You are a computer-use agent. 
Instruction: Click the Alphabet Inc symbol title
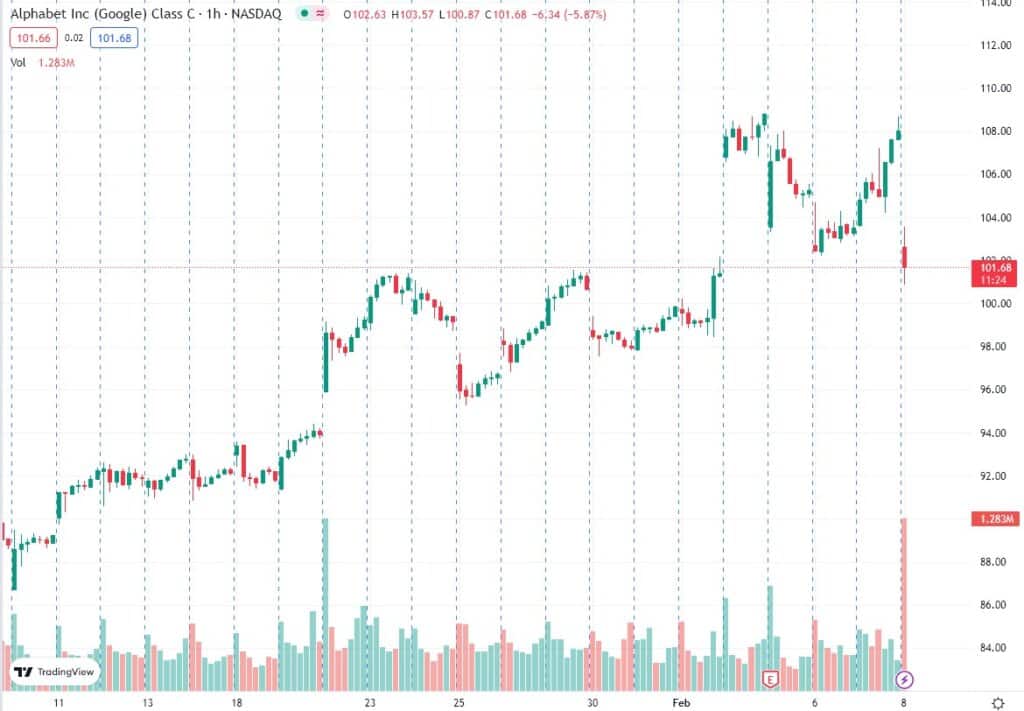click(x=145, y=16)
